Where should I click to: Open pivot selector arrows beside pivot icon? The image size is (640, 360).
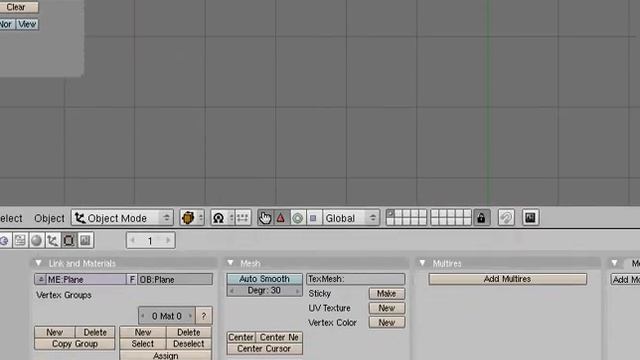pos(231,218)
